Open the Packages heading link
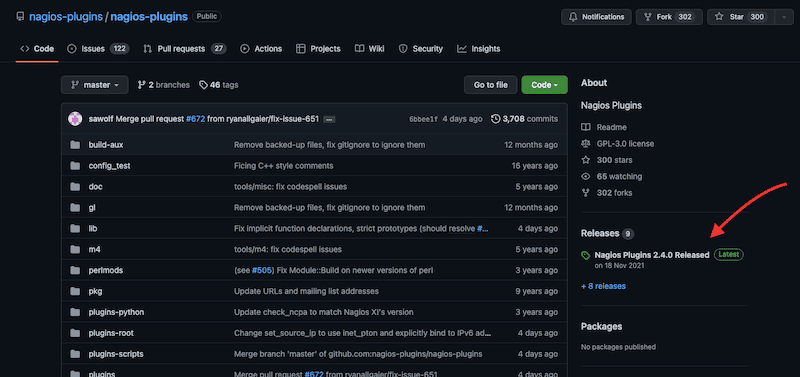Image resolution: width=800 pixels, height=377 pixels. [602, 326]
